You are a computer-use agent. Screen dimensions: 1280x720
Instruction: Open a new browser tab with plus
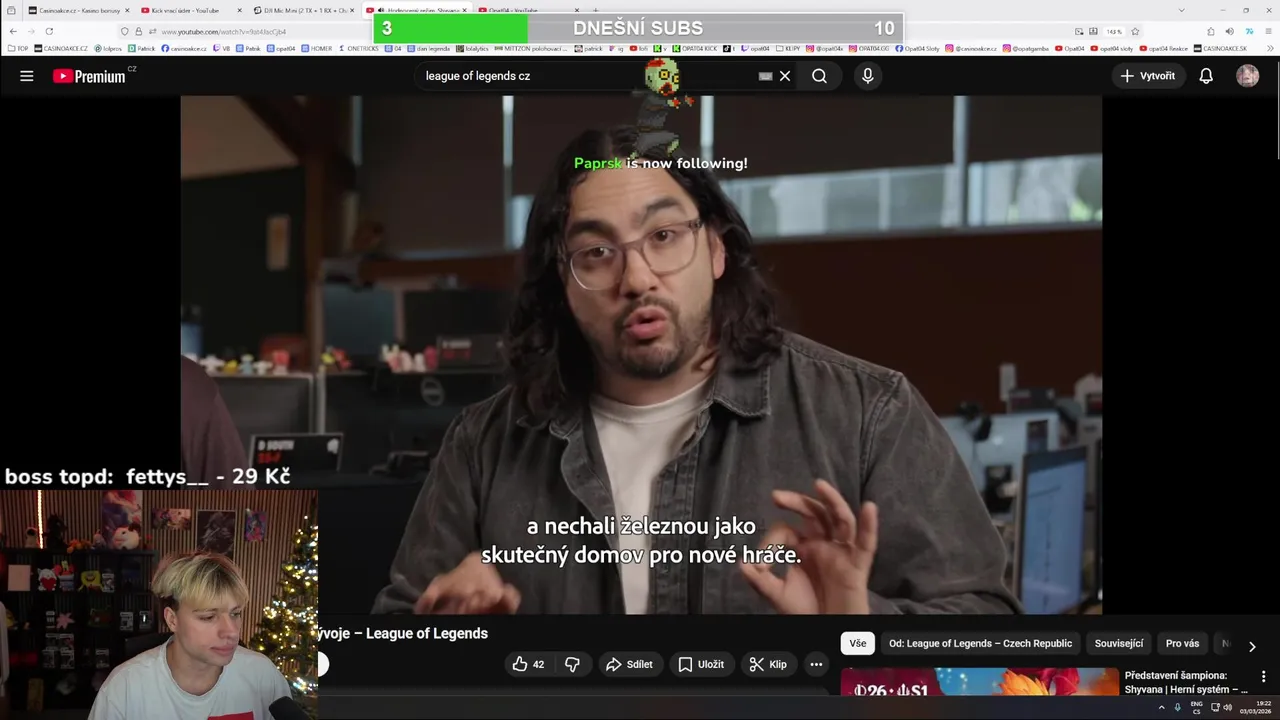coord(595,10)
